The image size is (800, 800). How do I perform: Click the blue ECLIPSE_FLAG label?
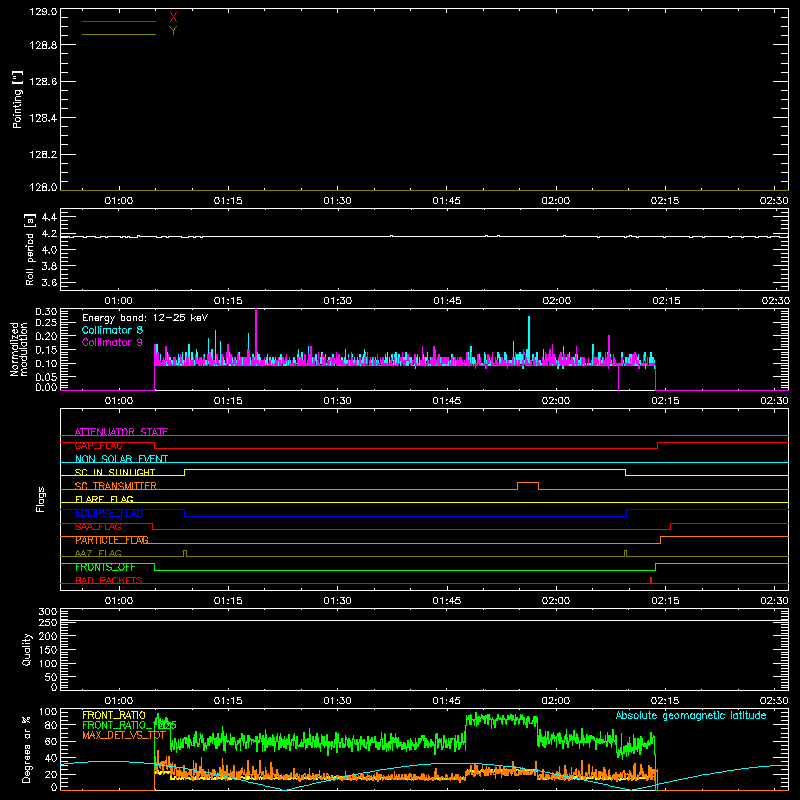(109, 513)
